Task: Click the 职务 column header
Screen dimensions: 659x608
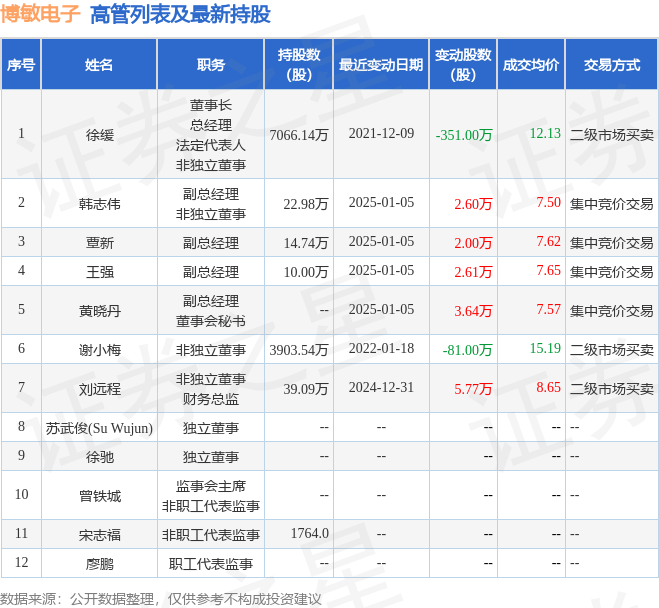Action: (x=211, y=65)
